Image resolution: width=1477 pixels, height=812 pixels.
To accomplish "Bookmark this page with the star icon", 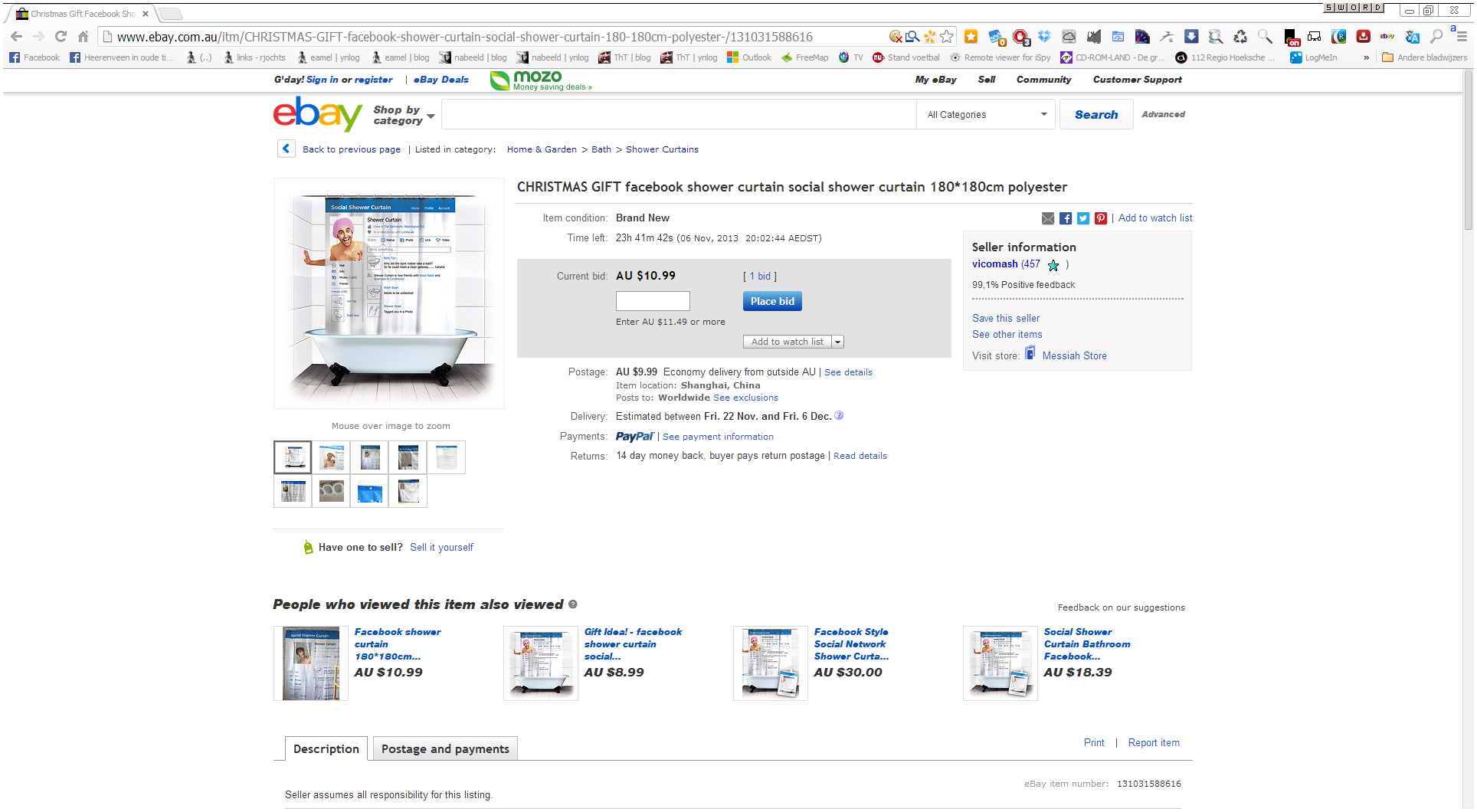I will click(x=947, y=36).
